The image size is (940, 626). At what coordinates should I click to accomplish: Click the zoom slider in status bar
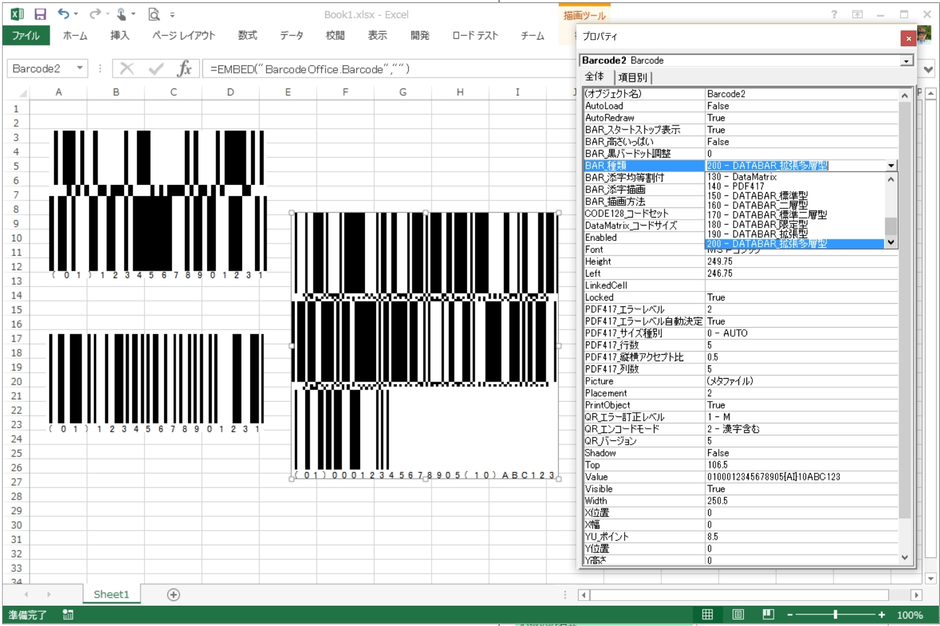835,615
